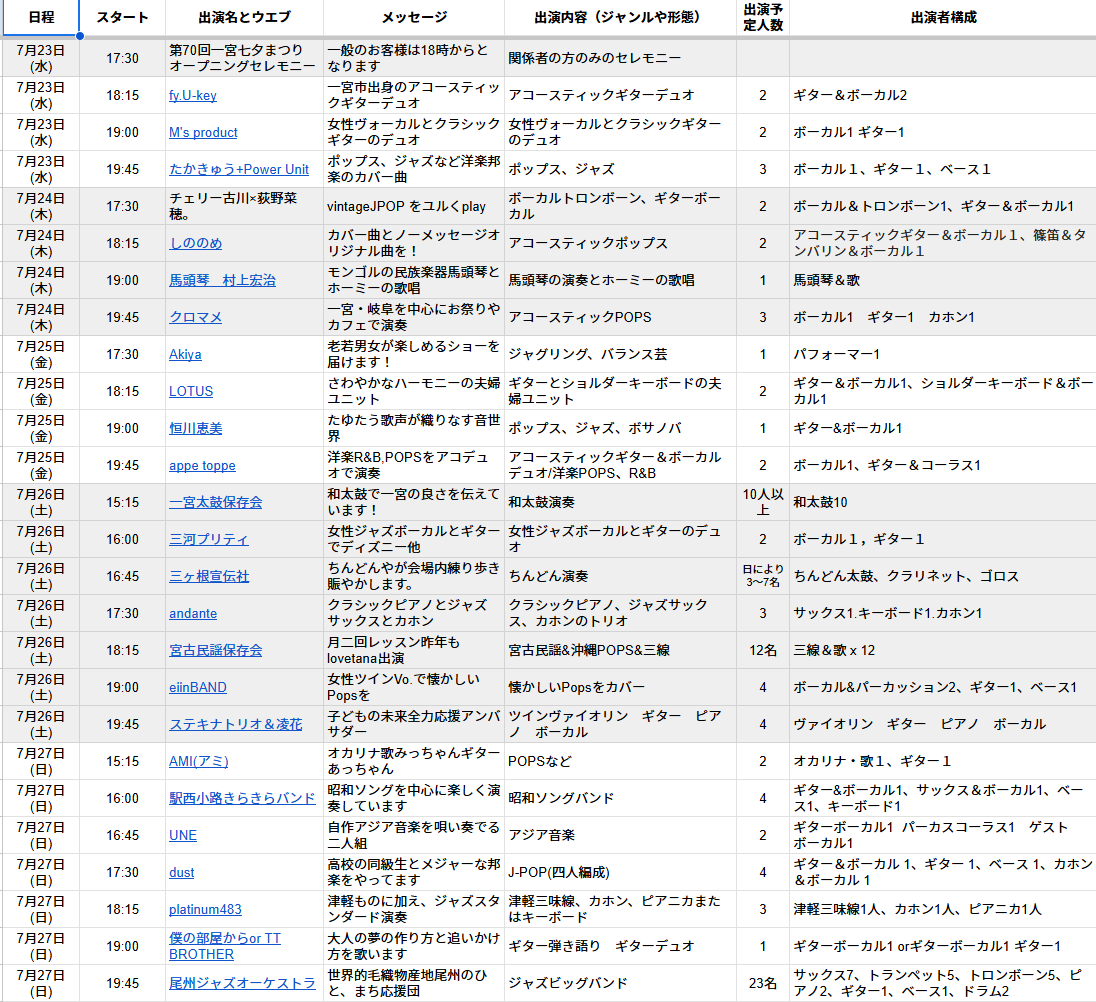The image size is (1096, 1002).
Task: Open the 宮古民謡保存会 link
Action: tap(215, 651)
